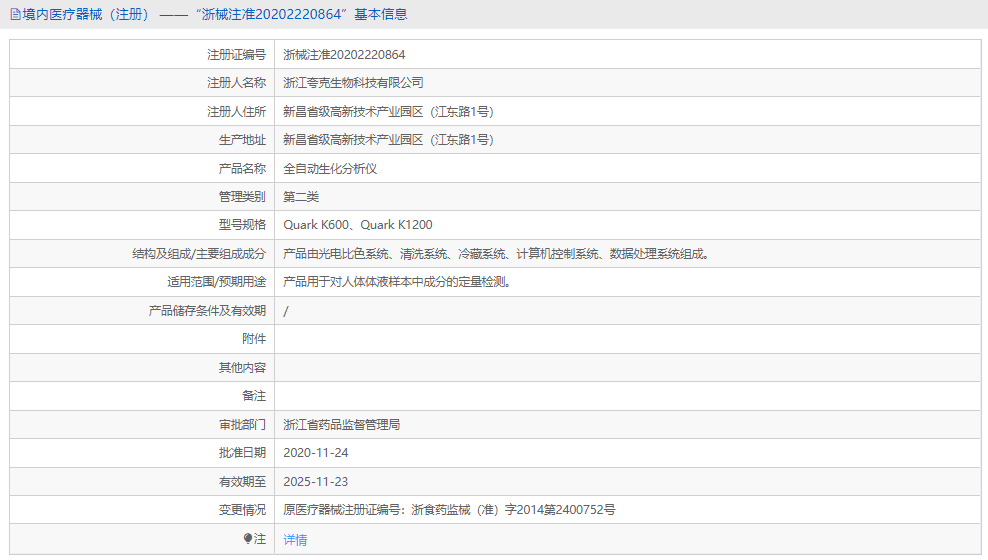Image resolution: width=988 pixels, height=560 pixels.
Task: Select the 注册证编号 label
Action: click(x=236, y=55)
